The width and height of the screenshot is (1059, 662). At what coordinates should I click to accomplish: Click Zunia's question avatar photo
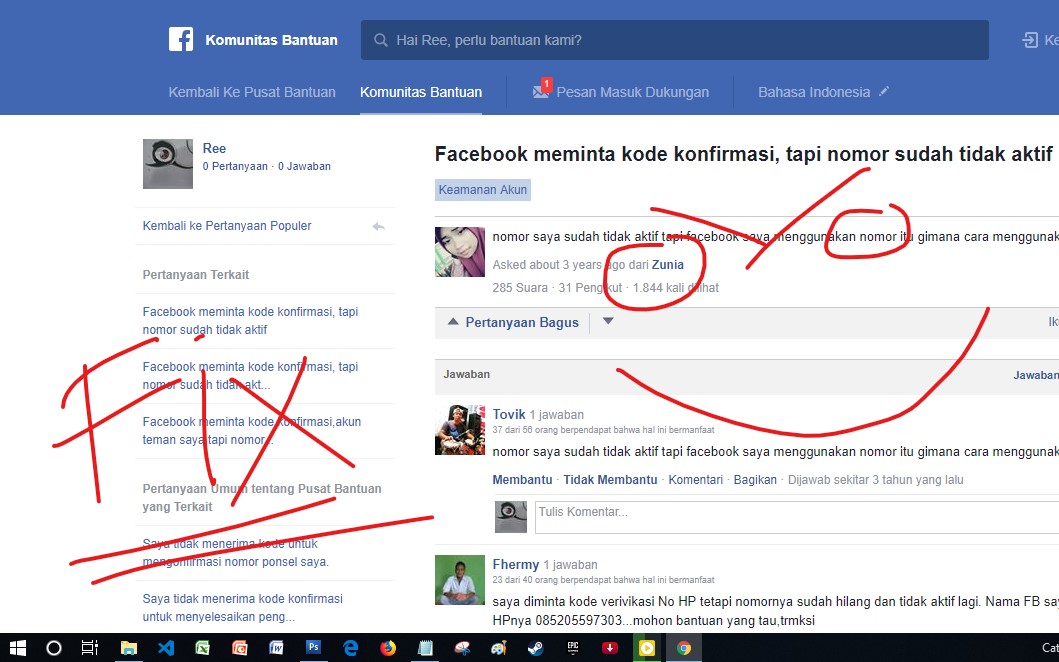coord(460,252)
